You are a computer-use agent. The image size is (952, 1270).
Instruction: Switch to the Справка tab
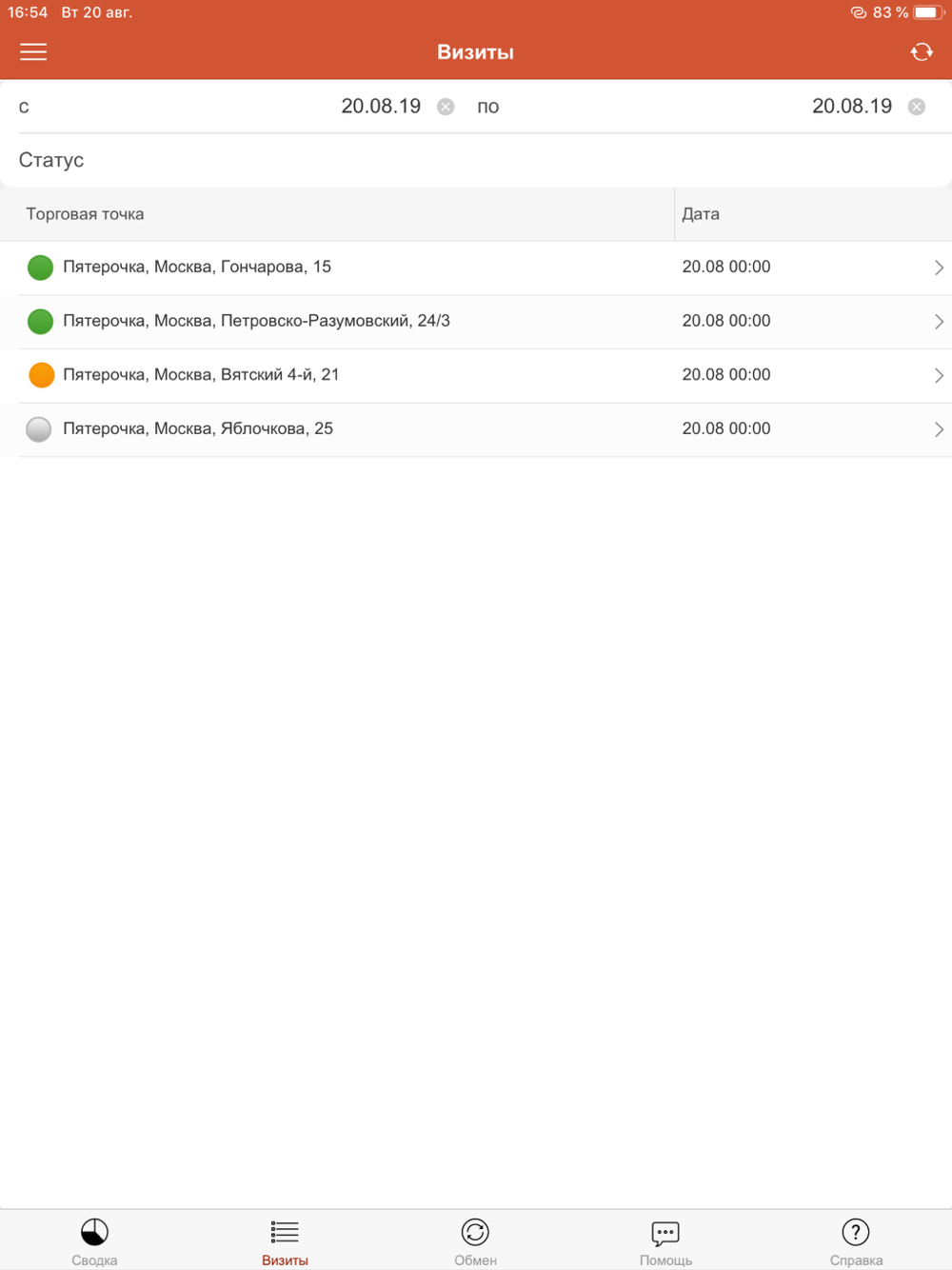point(856,1241)
